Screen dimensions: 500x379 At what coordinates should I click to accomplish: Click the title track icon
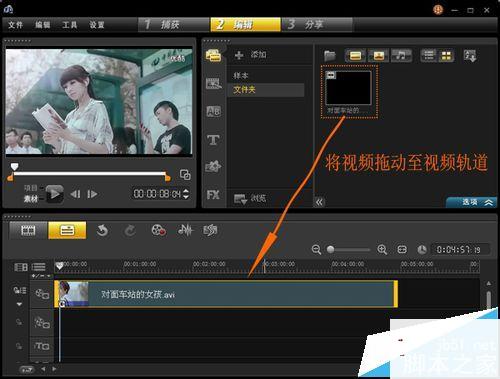pos(42,346)
